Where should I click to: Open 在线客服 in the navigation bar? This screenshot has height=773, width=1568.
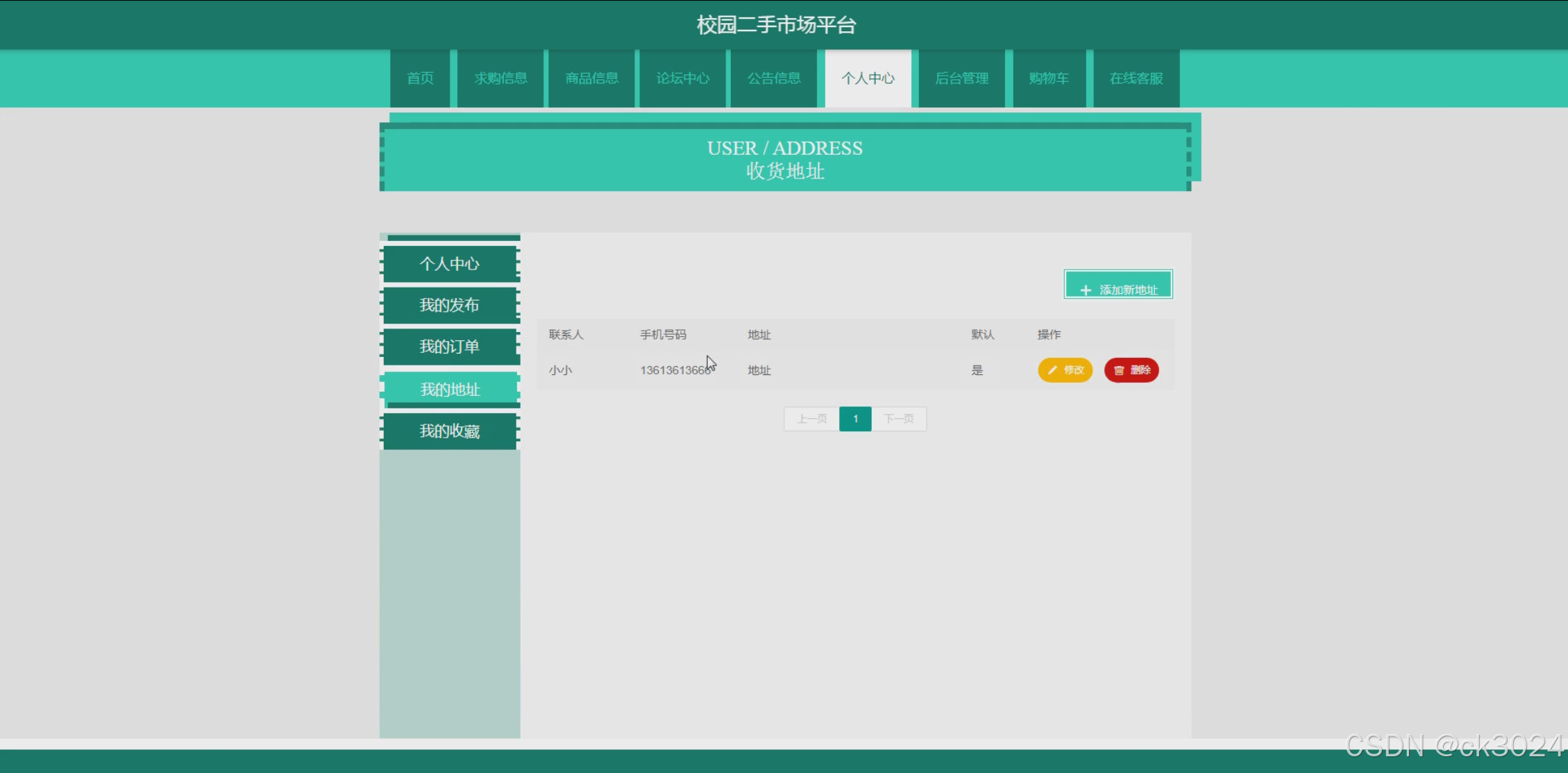[1136, 78]
